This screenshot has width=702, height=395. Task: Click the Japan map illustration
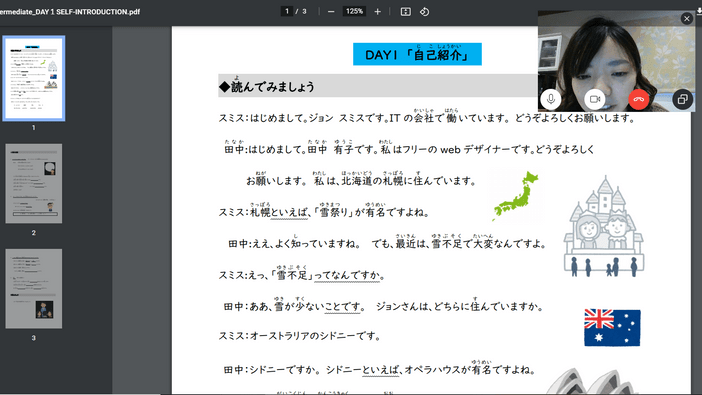tap(515, 195)
